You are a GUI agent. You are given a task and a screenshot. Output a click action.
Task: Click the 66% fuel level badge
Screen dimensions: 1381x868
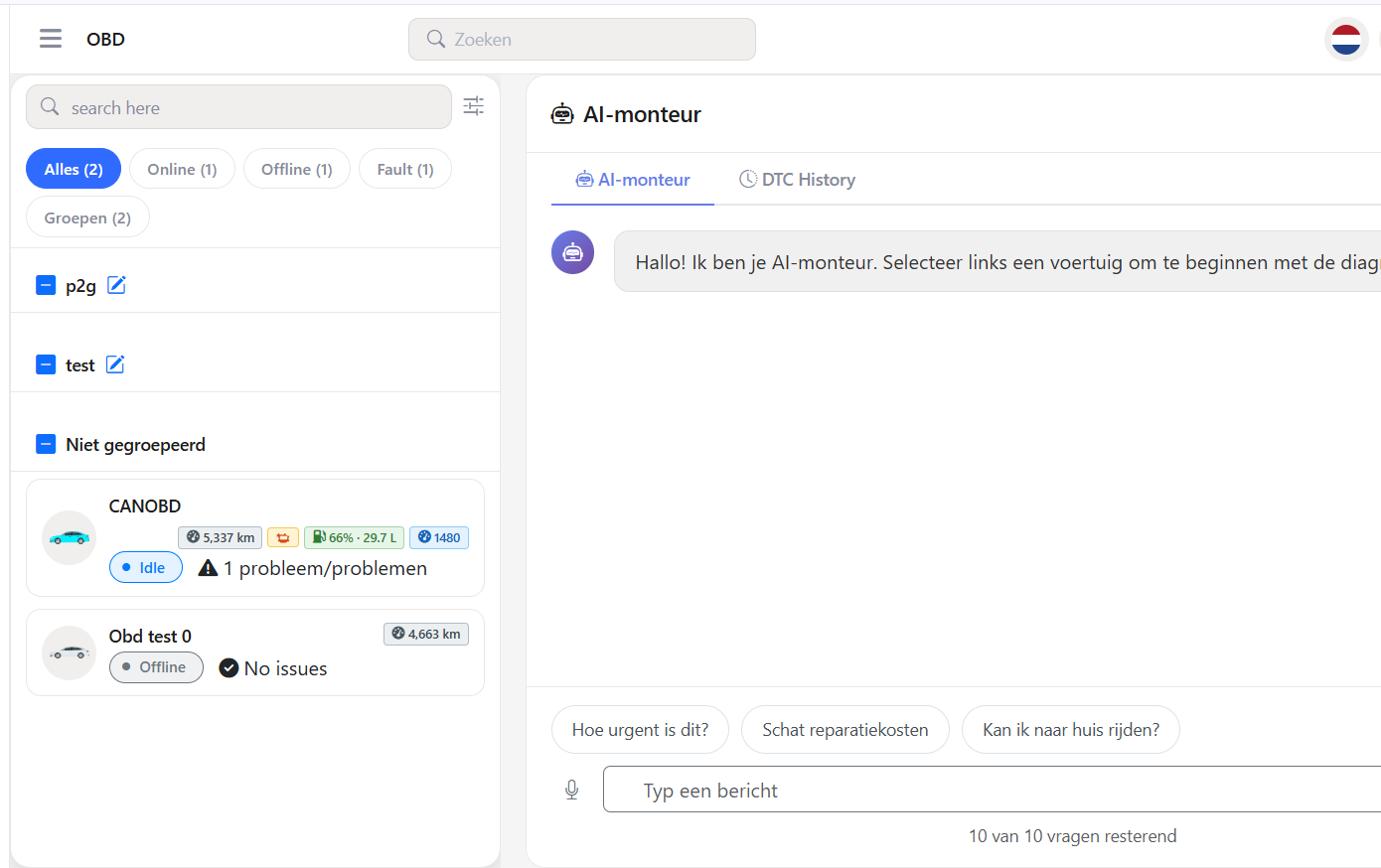(354, 537)
